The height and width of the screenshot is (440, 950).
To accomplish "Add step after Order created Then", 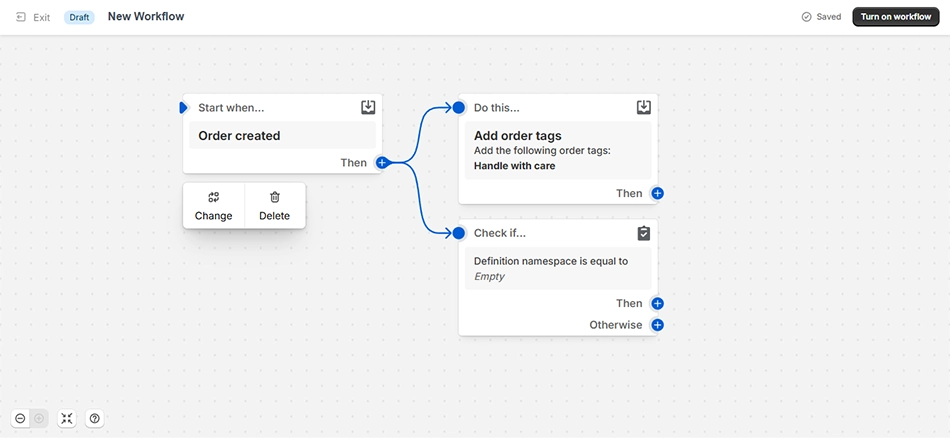I will (x=382, y=162).
